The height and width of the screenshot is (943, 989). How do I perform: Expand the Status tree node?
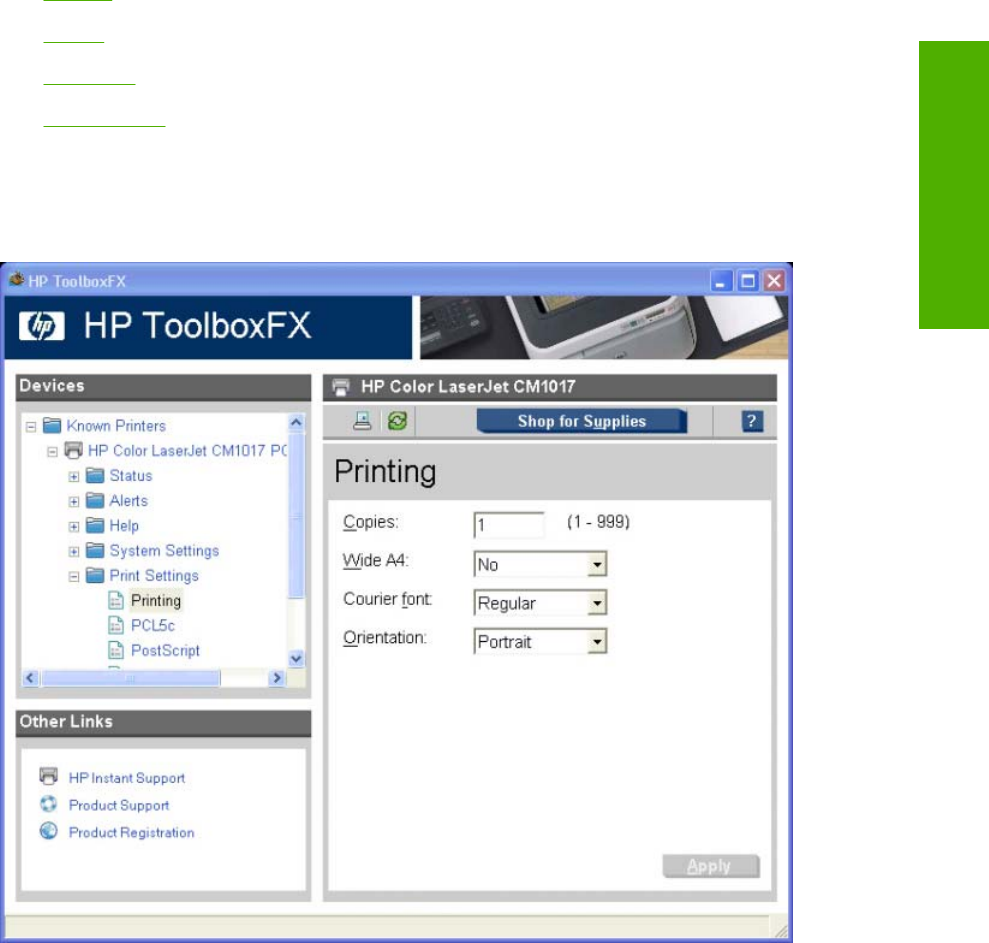[74, 477]
